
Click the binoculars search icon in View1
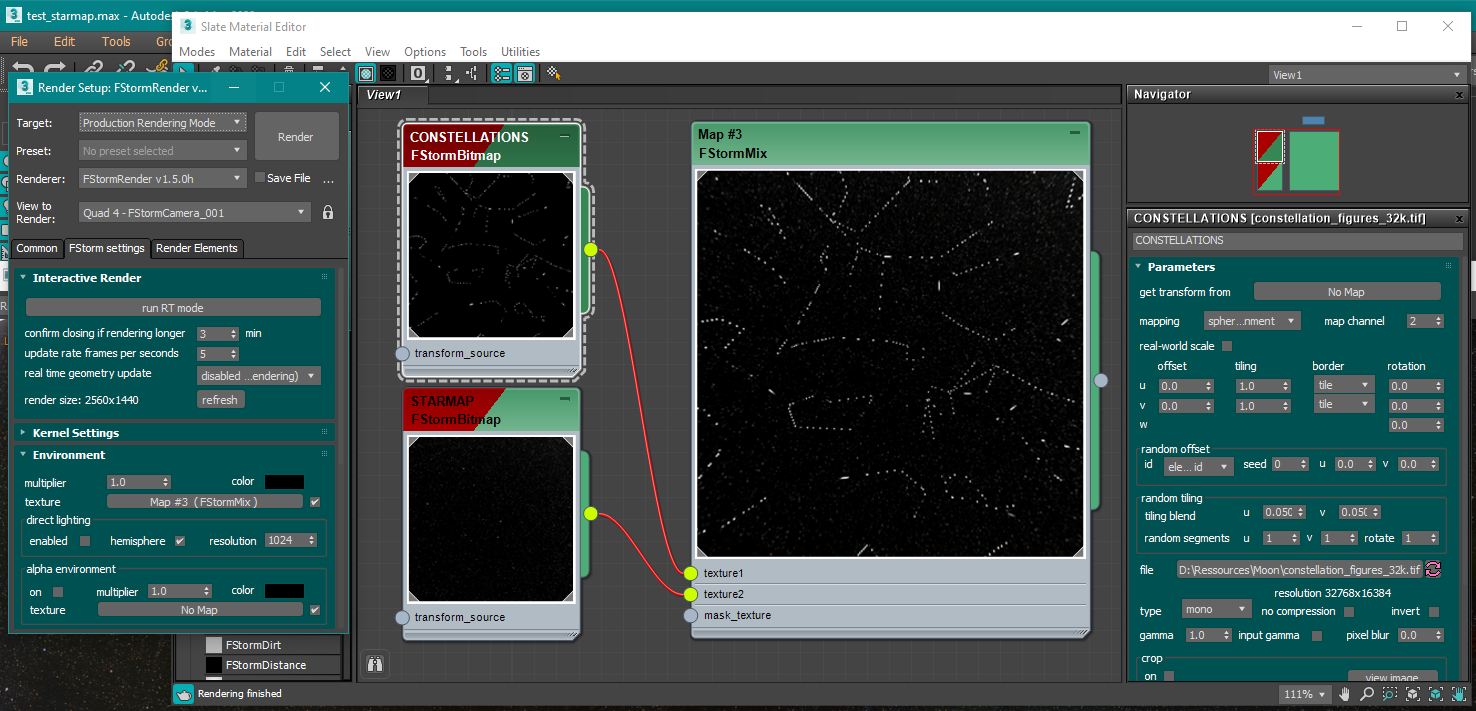click(x=375, y=663)
